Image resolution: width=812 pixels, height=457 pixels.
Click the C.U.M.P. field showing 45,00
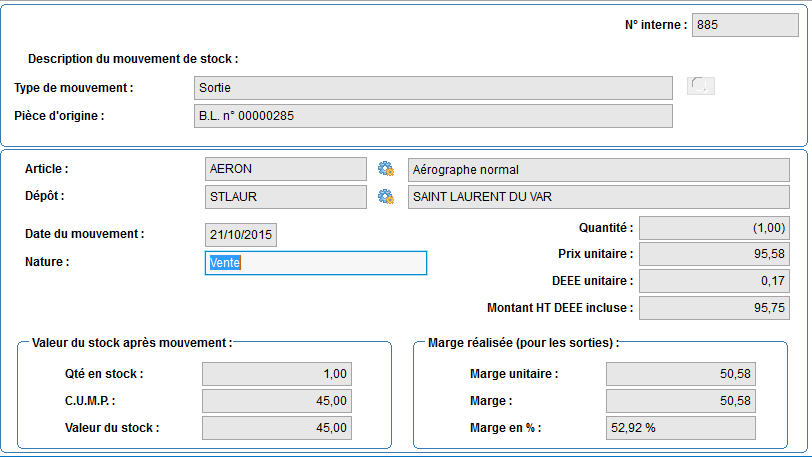(x=277, y=401)
